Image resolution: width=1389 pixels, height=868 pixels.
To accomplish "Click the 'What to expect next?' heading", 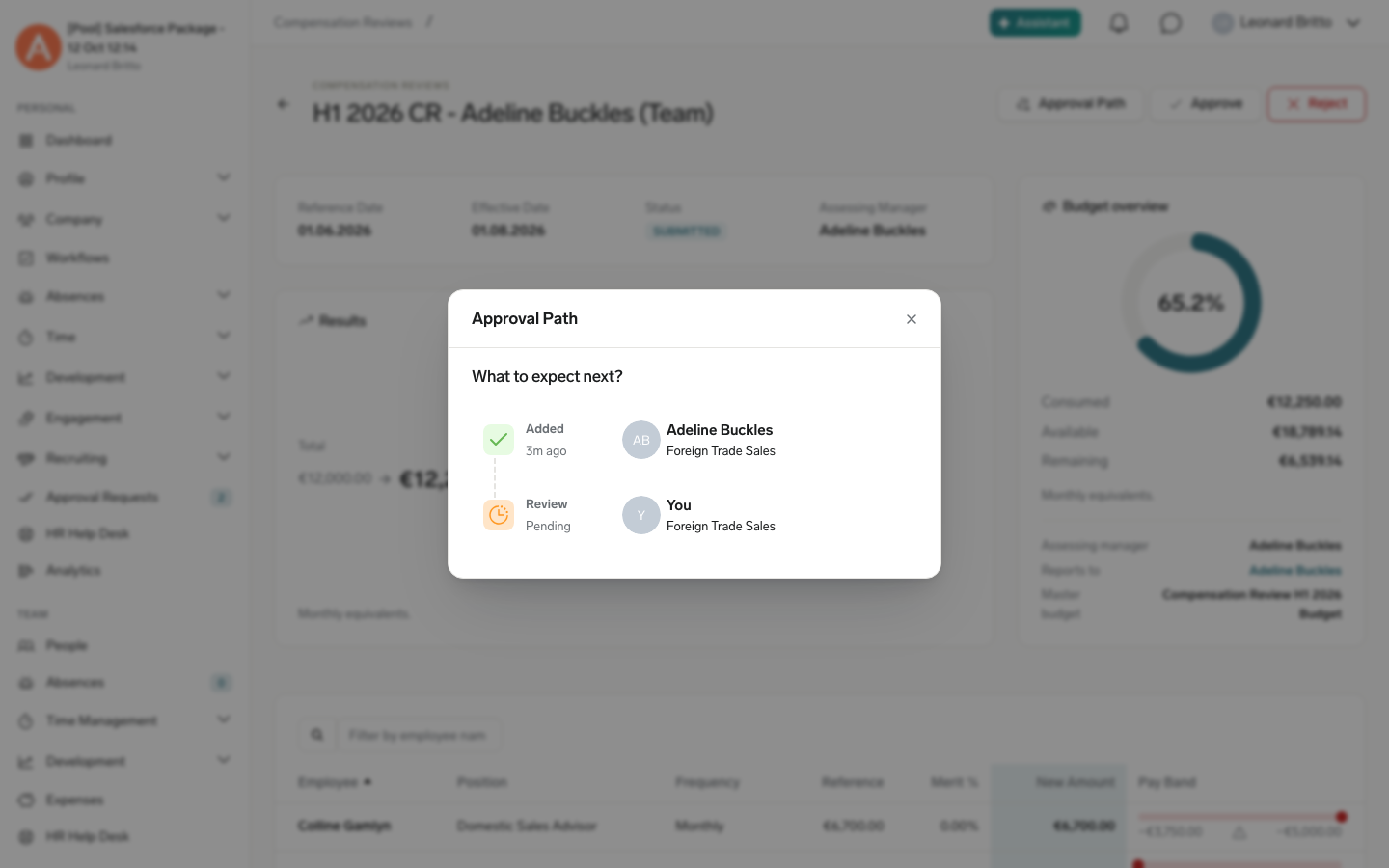I will [x=547, y=376].
